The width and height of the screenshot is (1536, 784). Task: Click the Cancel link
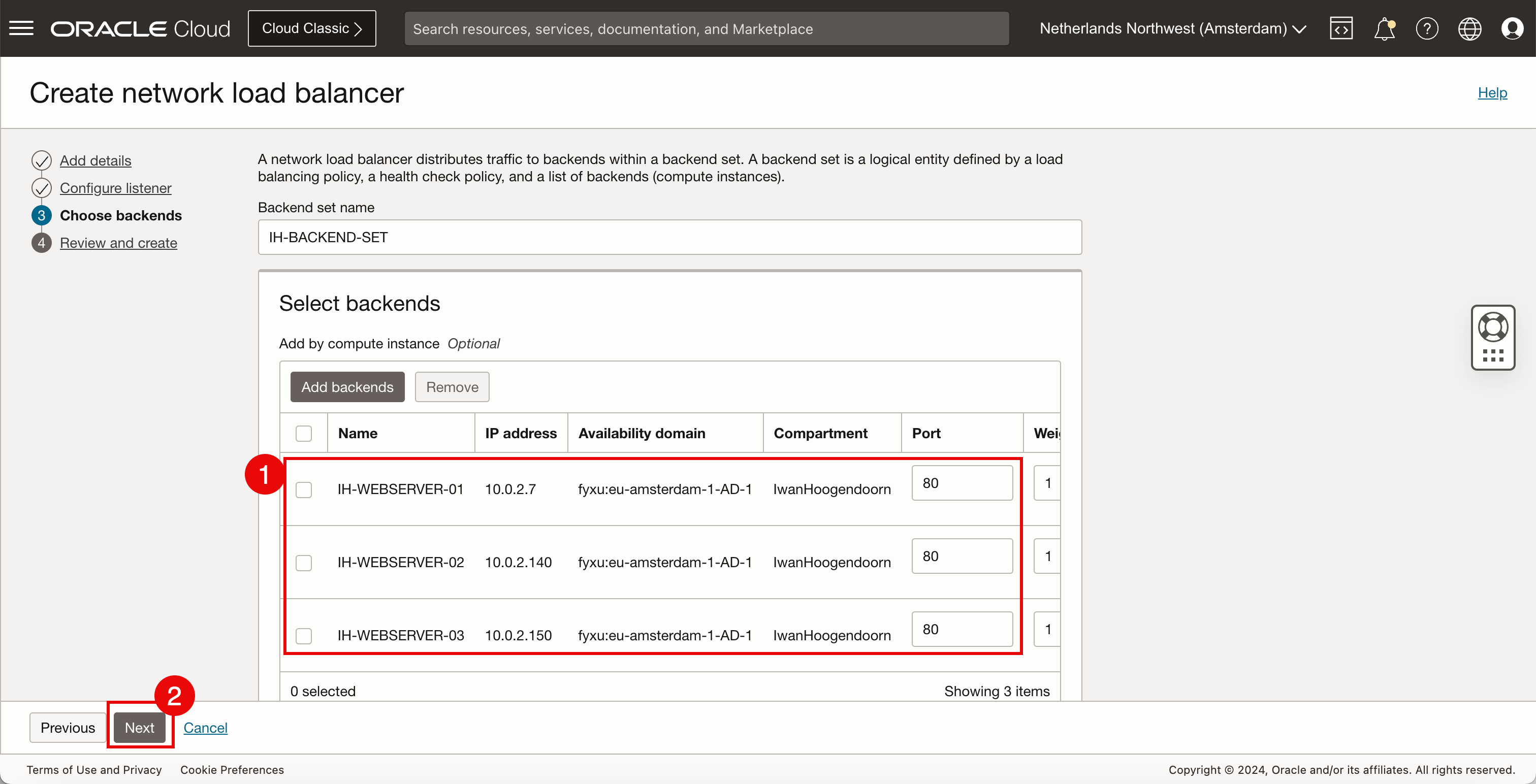click(205, 727)
